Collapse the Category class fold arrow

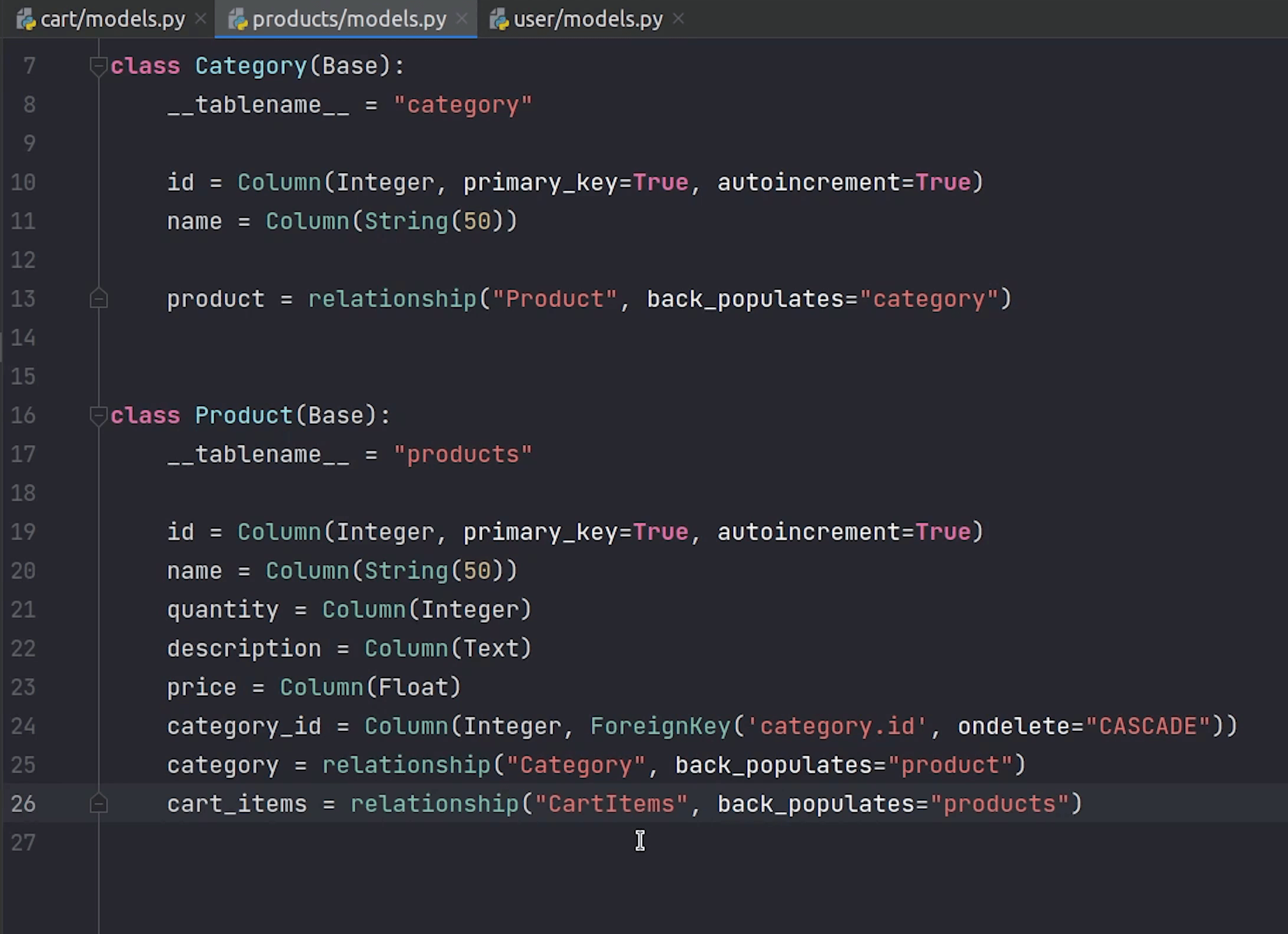[x=98, y=66]
